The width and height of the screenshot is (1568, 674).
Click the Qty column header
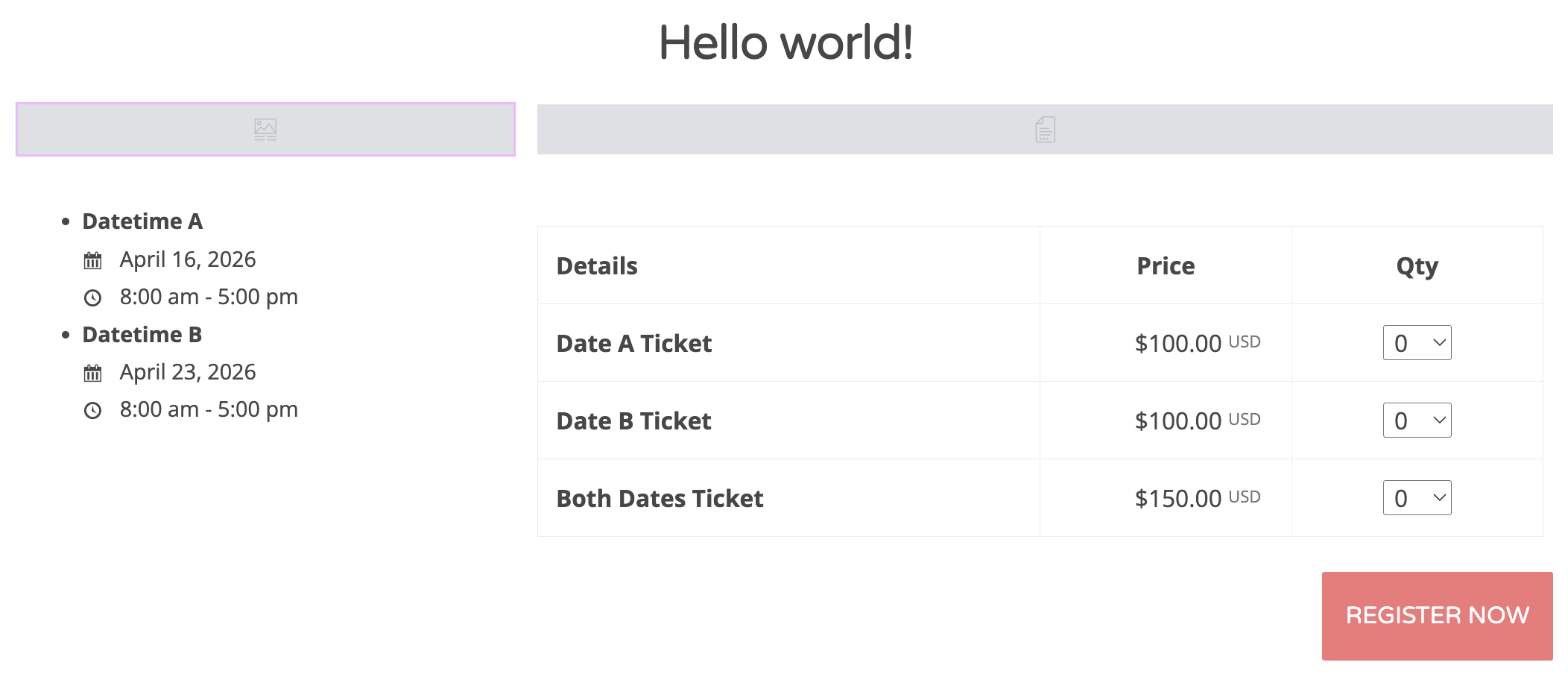(x=1417, y=266)
